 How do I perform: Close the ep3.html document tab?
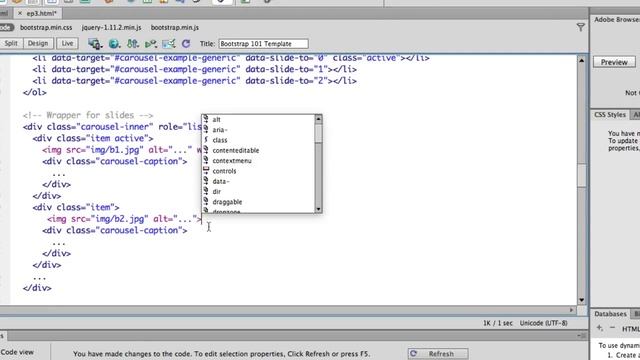pyautogui.click(x=20, y=13)
